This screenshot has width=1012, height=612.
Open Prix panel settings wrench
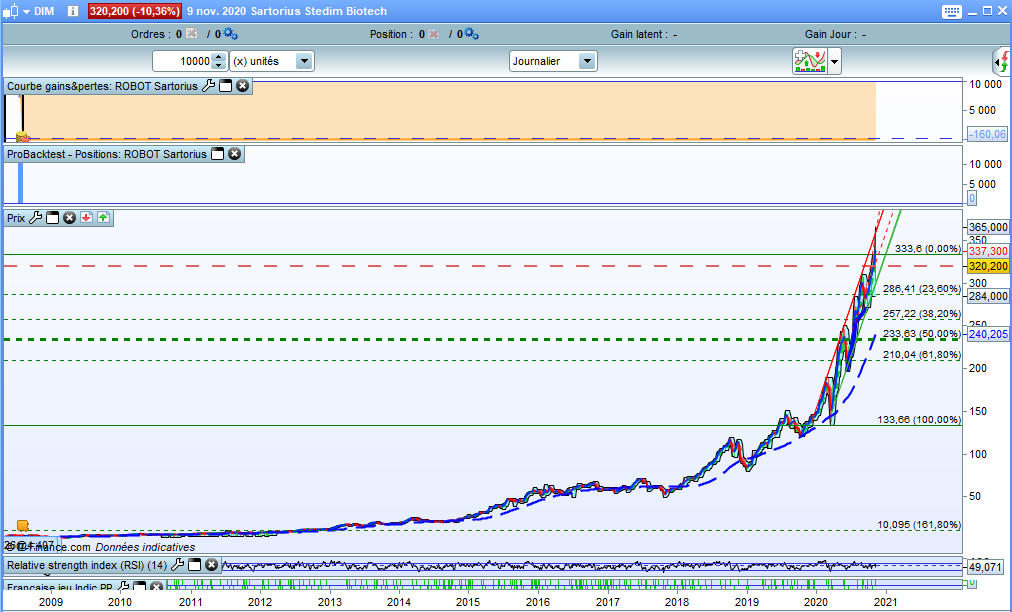(x=35, y=218)
